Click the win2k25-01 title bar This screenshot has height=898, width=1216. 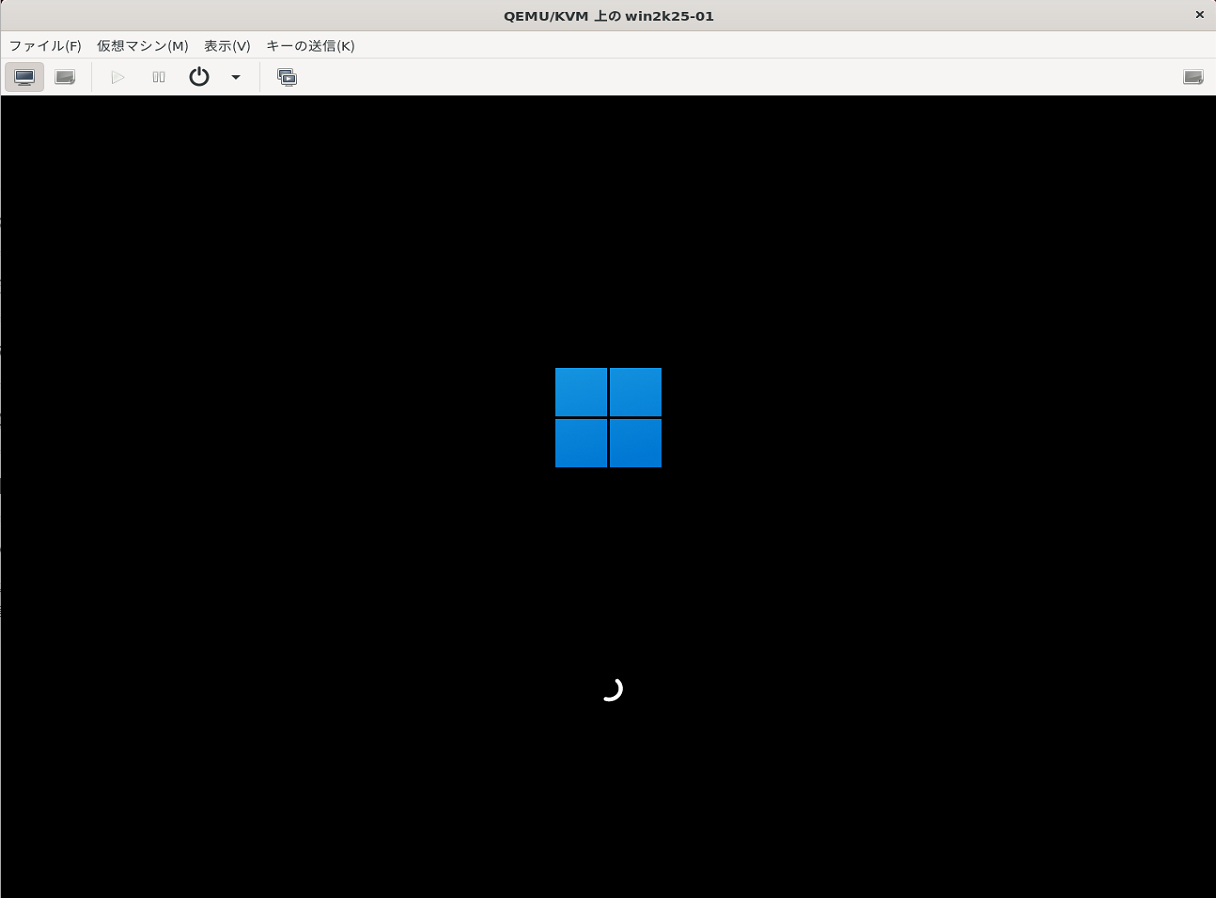point(608,15)
